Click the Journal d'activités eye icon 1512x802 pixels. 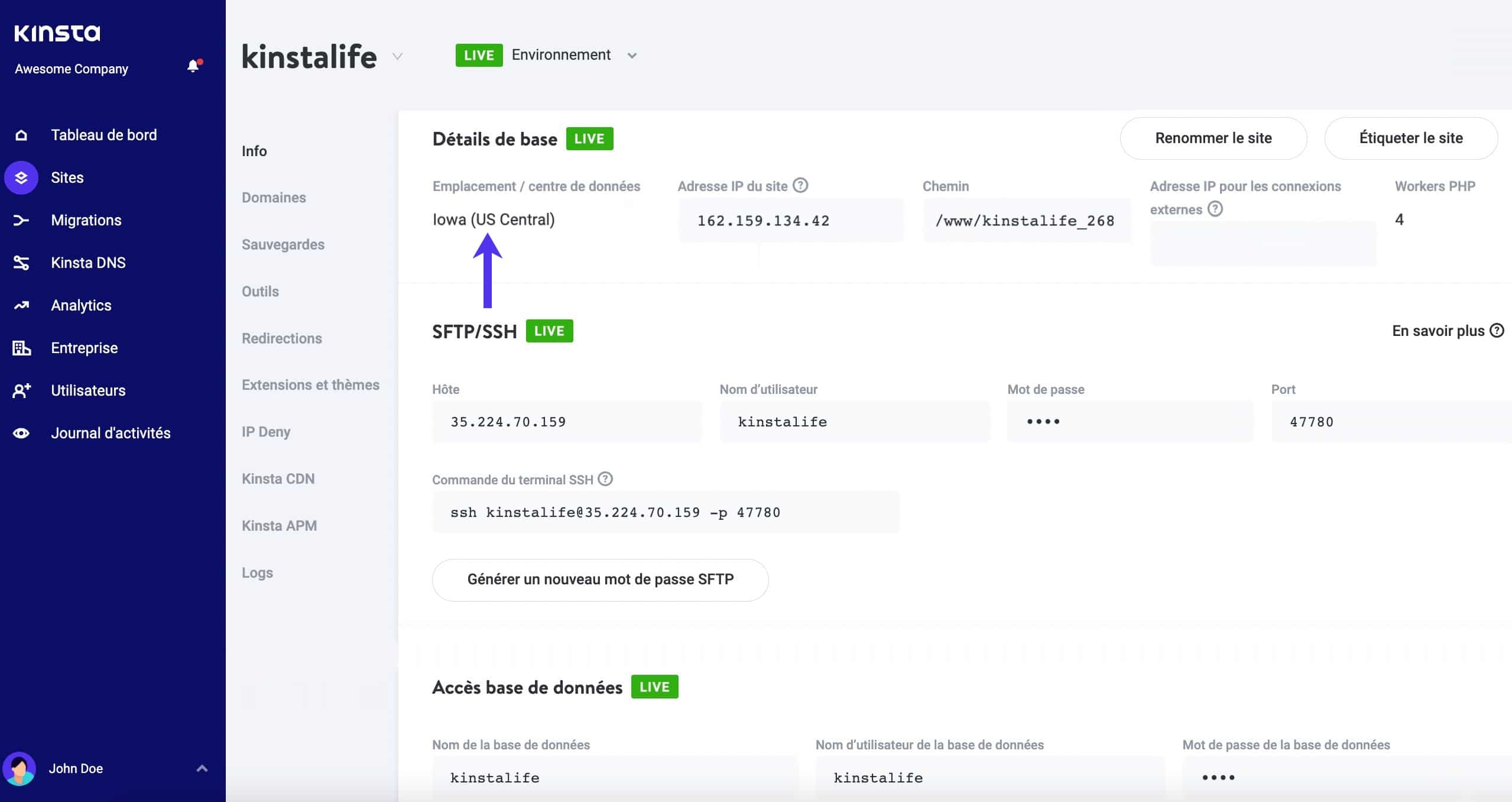[21, 433]
